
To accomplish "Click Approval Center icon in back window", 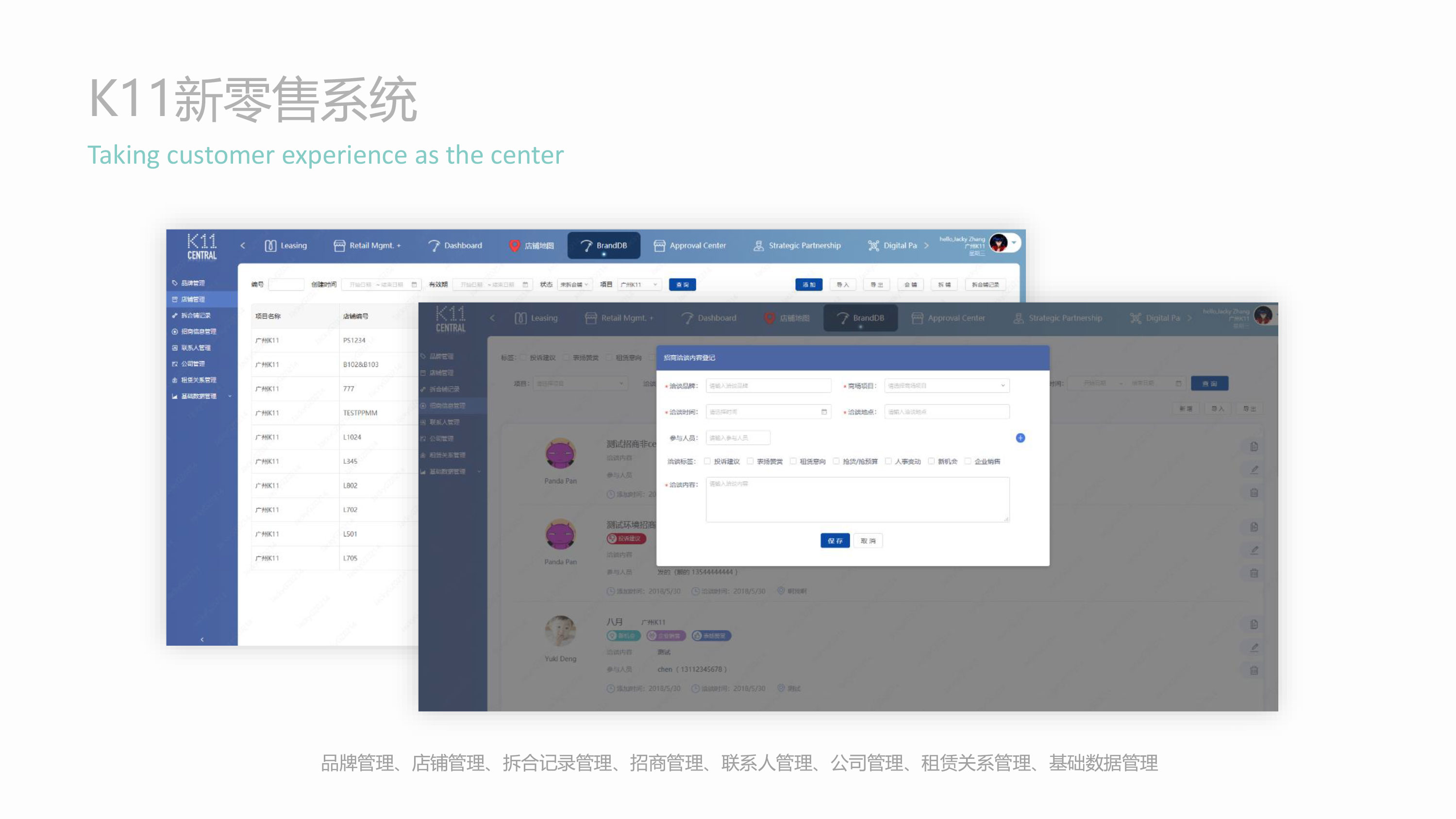I will 659,245.
